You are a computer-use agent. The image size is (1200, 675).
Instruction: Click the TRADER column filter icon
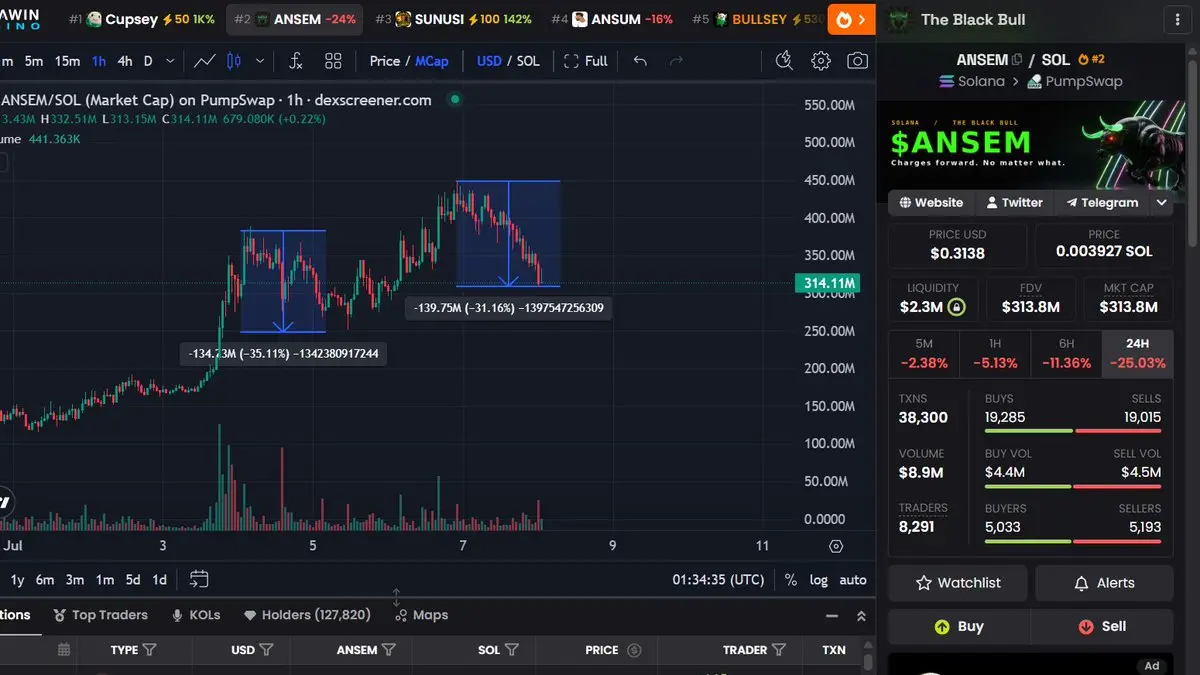tap(779, 650)
